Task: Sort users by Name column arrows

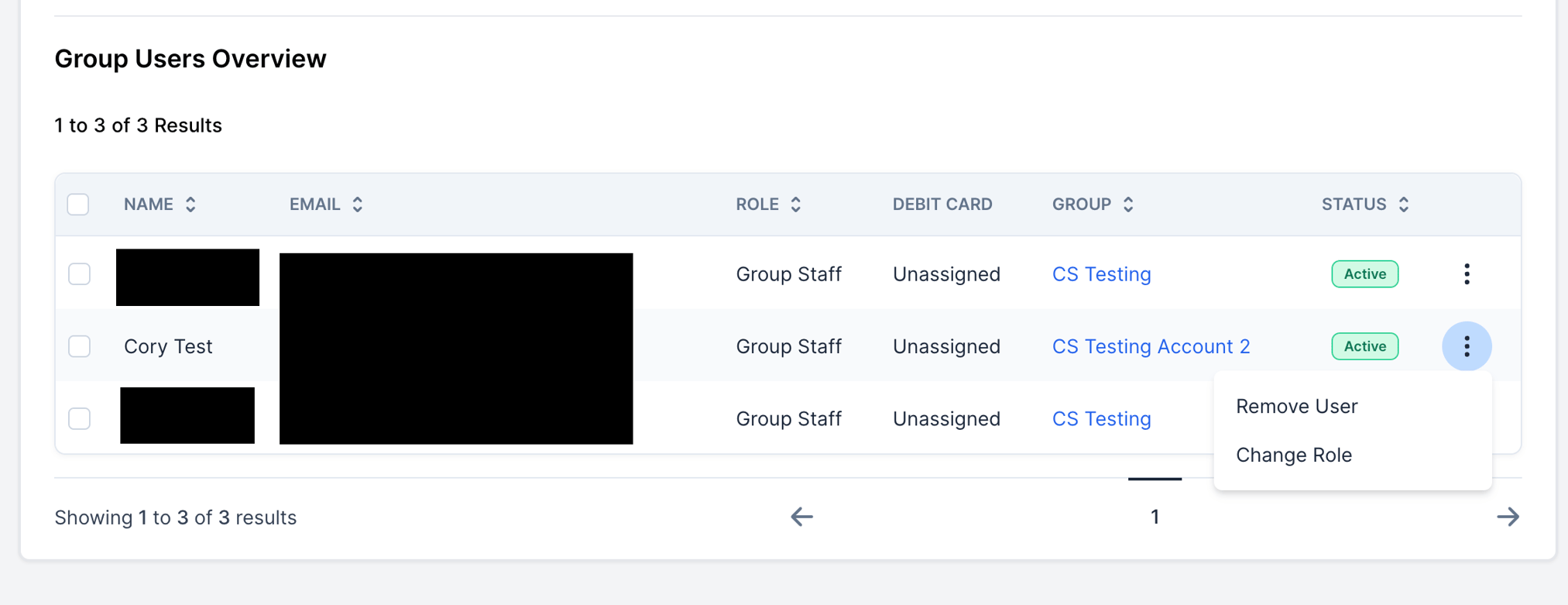Action: coord(190,205)
